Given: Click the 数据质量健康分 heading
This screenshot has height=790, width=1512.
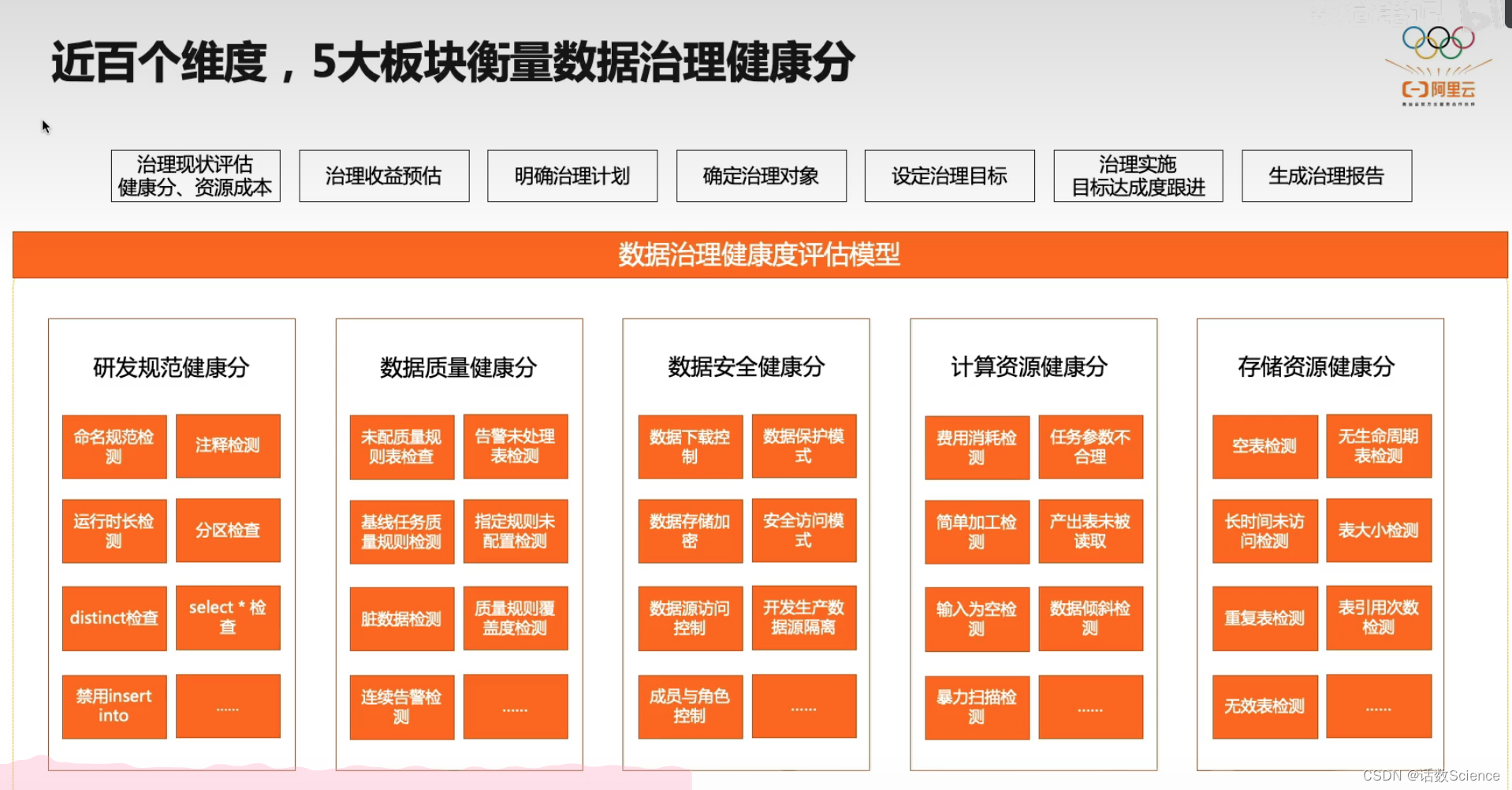Looking at the screenshot, I should click(x=459, y=367).
